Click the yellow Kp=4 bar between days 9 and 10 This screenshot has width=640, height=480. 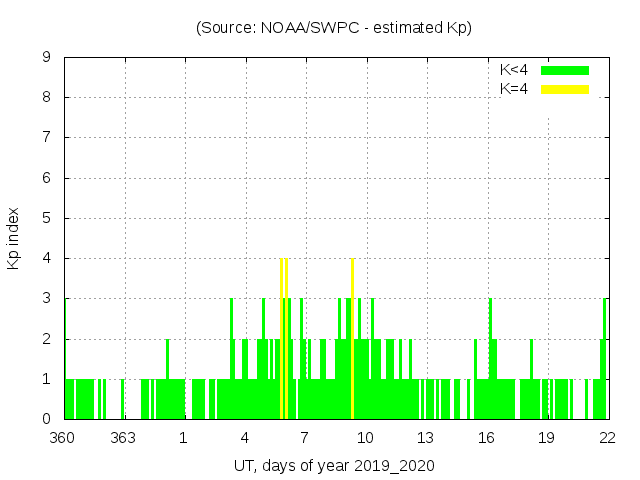(352, 340)
